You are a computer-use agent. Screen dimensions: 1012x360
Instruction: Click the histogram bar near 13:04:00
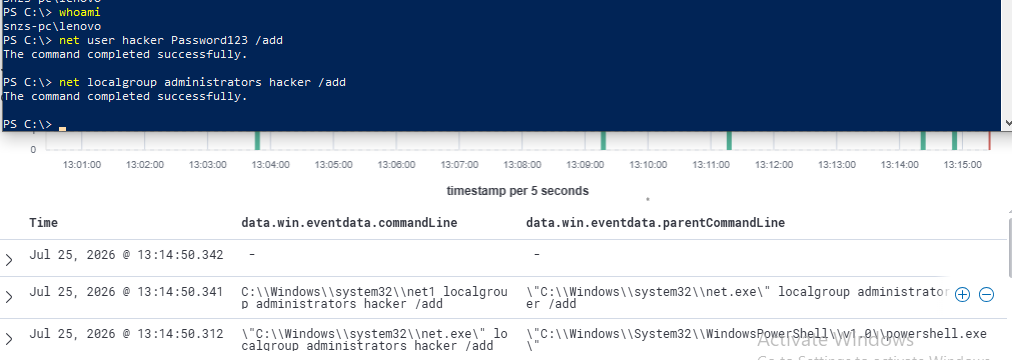(x=257, y=141)
